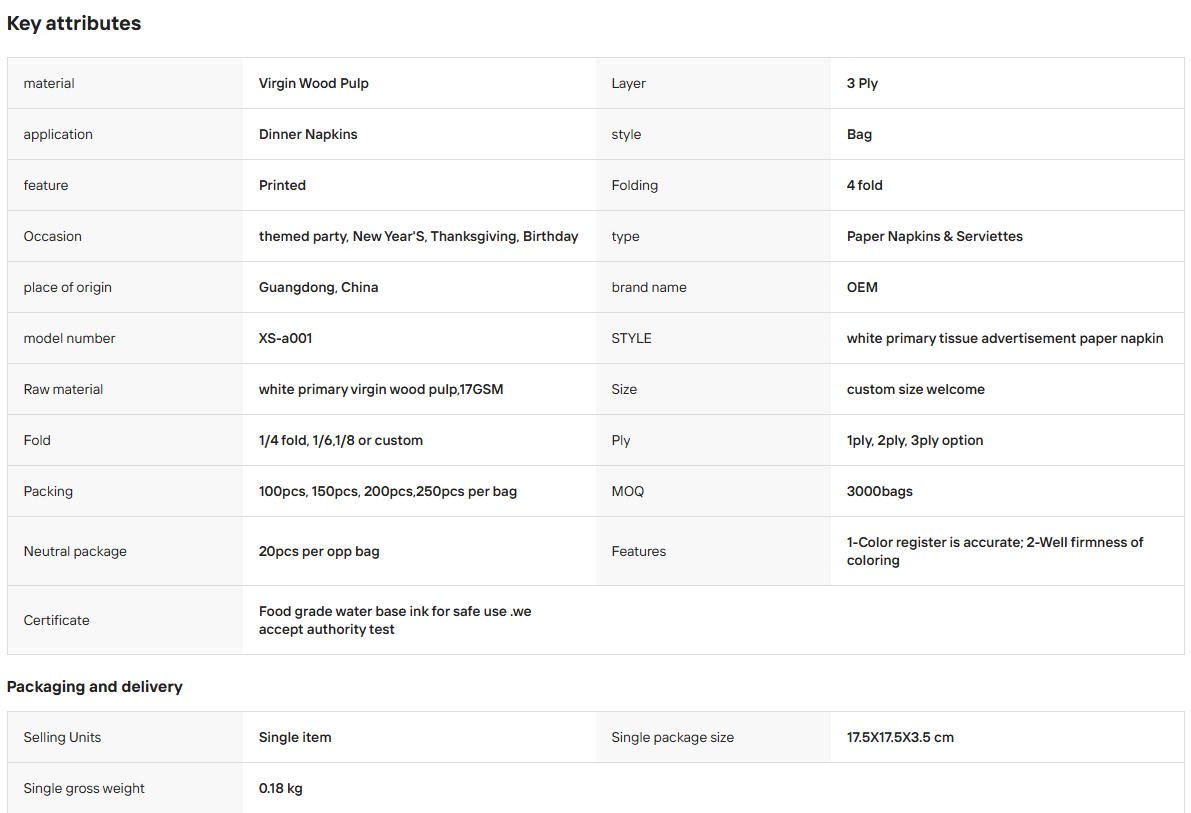Image resolution: width=1191 pixels, height=813 pixels.
Task: Select the 3000bags MOQ value
Action: coord(880,491)
